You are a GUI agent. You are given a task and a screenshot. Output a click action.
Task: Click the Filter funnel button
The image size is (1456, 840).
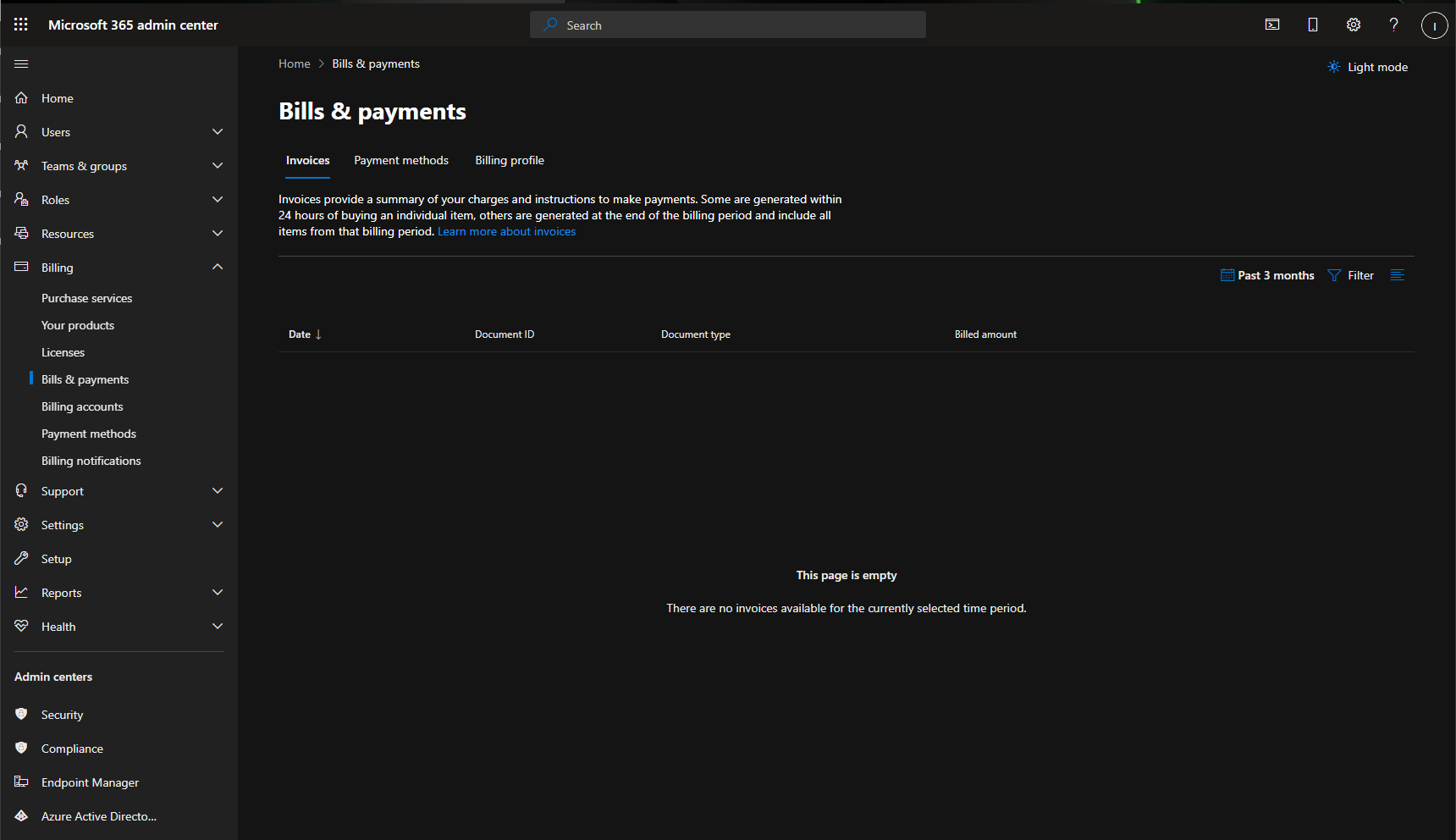pyautogui.click(x=1351, y=275)
